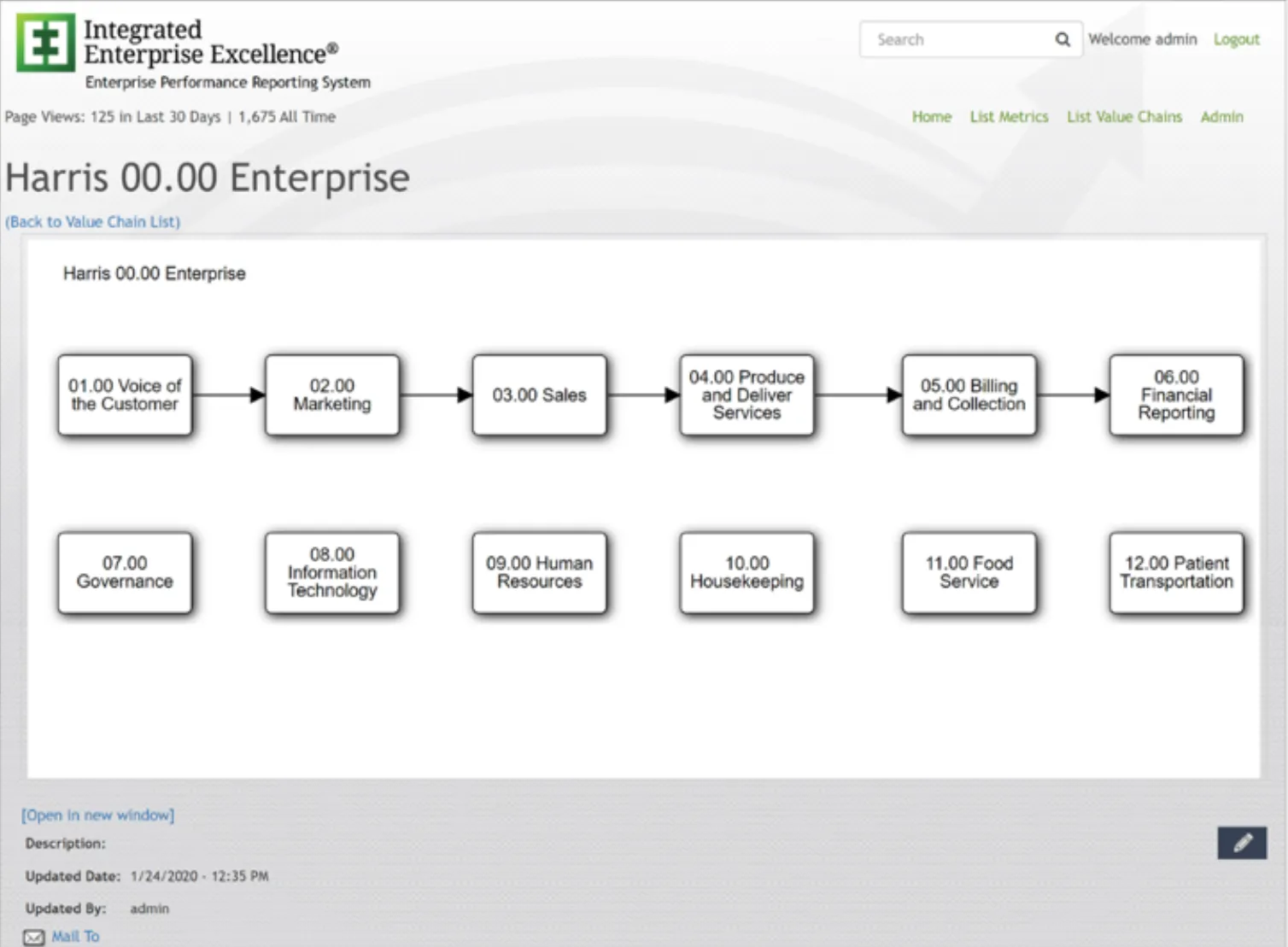Viewport: 1288px width, 947px height.
Task: Click the Mail To envelope icon
Action: click(34, 937)
